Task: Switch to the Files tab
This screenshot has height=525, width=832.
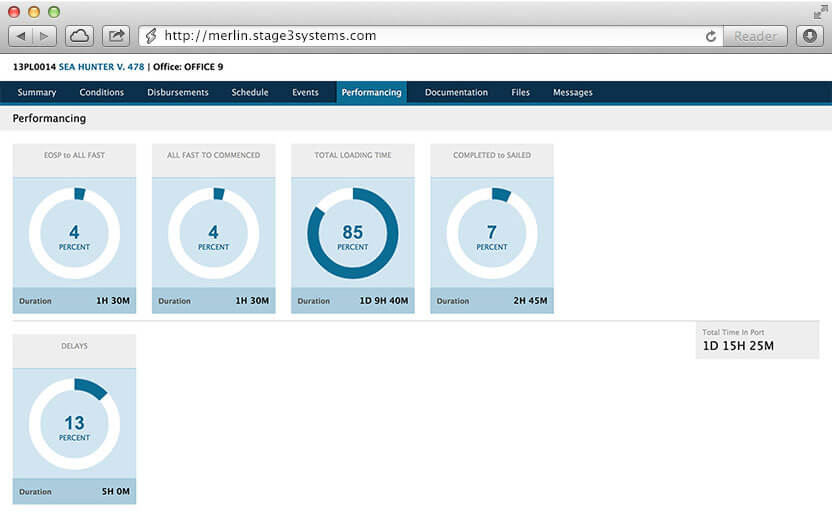Action: tap(520, 93)
